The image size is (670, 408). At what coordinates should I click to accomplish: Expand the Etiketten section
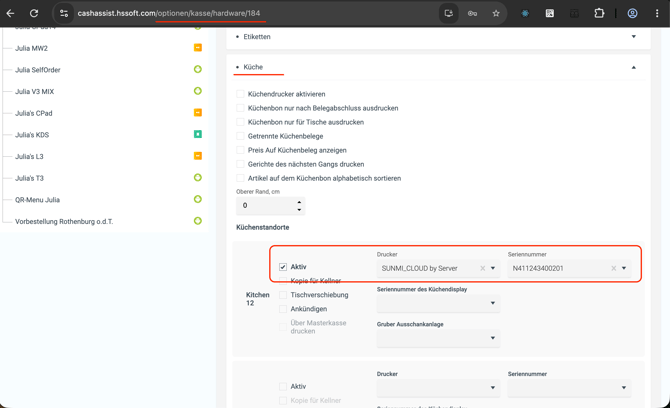(634, 37)
